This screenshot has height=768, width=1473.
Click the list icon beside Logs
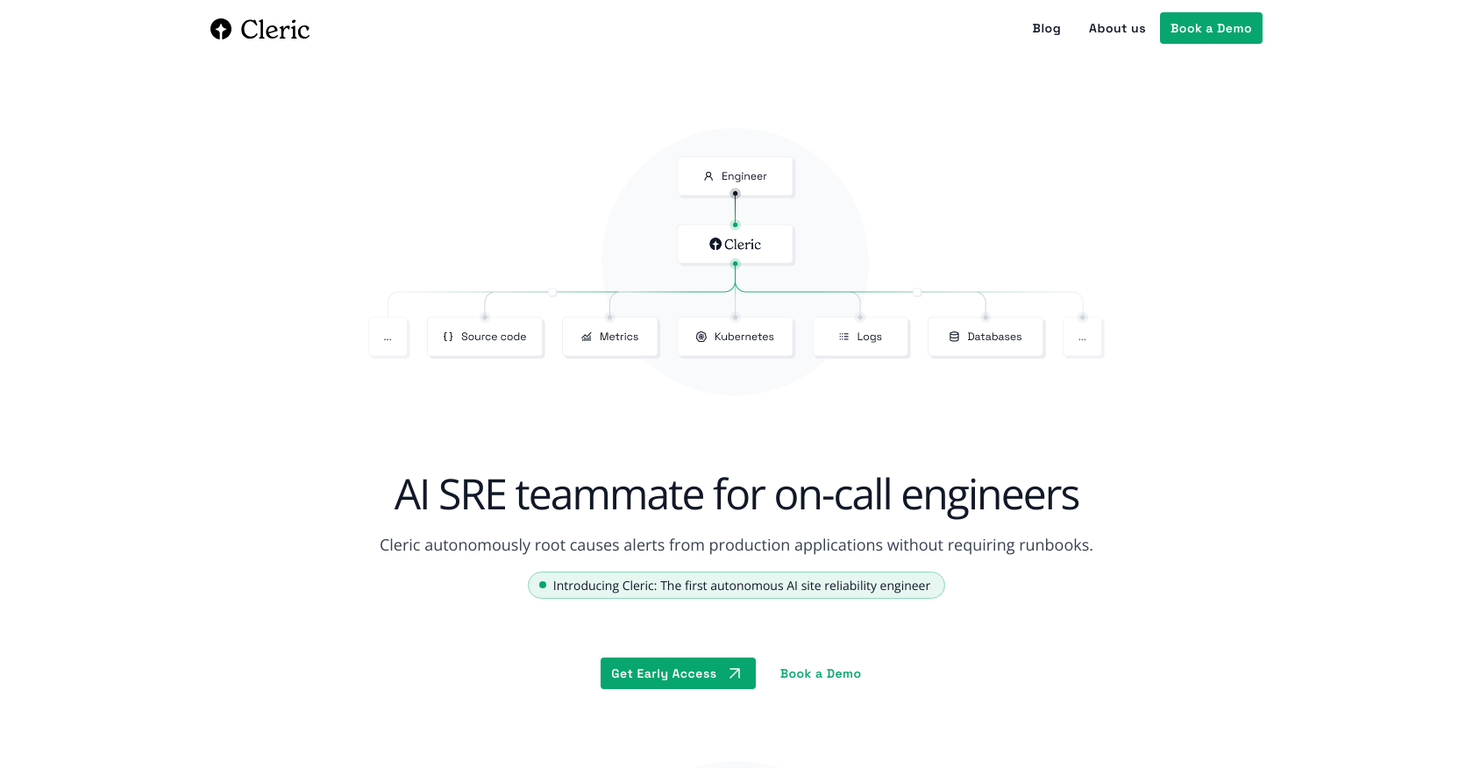coord(844,337)
